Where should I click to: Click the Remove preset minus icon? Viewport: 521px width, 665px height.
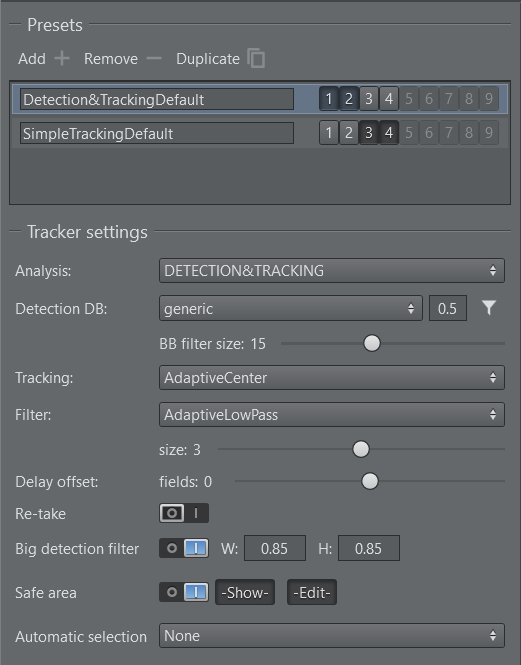click(x=154, y=59)
